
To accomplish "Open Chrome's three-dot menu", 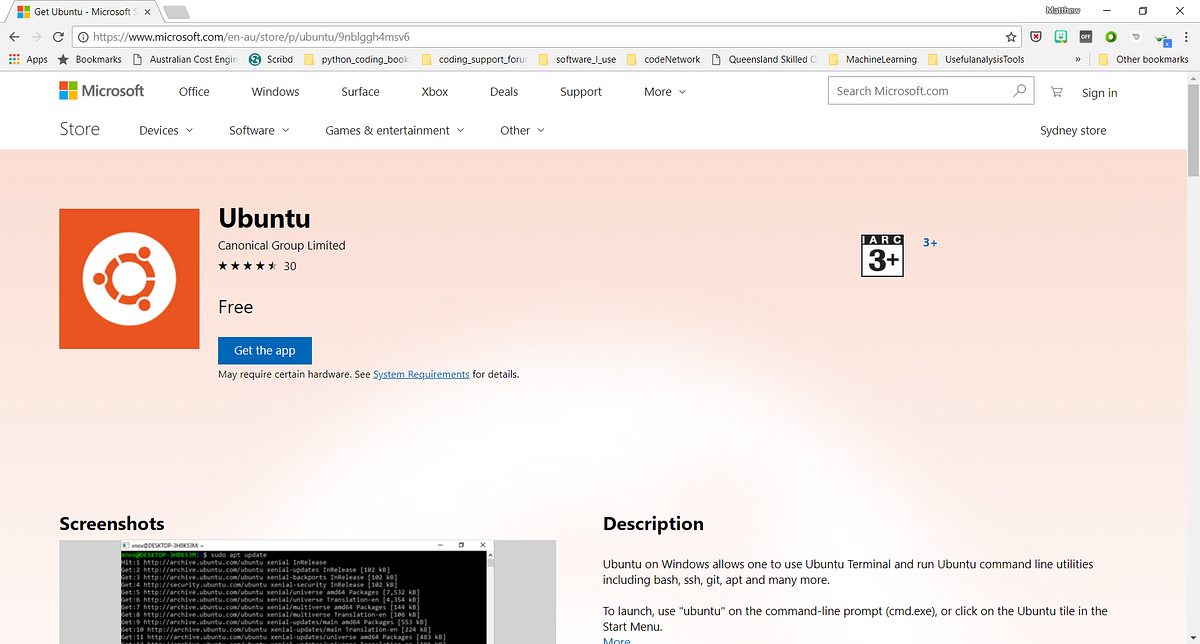I will pyautogui.click(x=1186, y=35).
